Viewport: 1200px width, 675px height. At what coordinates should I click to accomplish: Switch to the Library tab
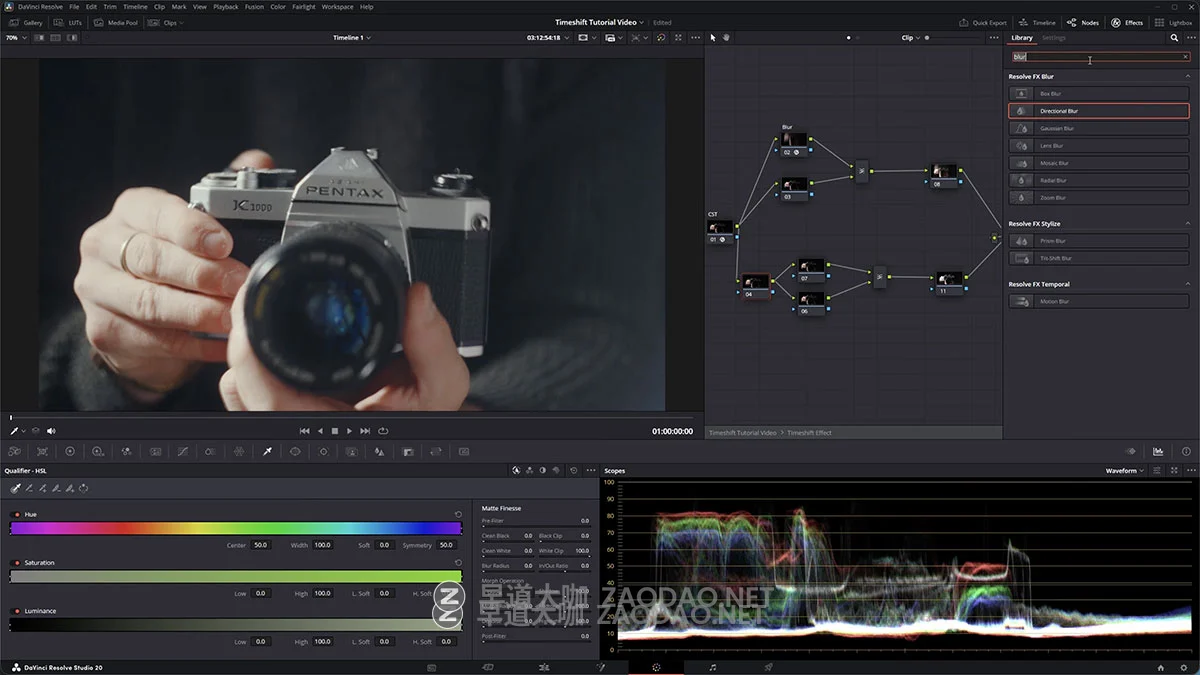point(1021,38)
